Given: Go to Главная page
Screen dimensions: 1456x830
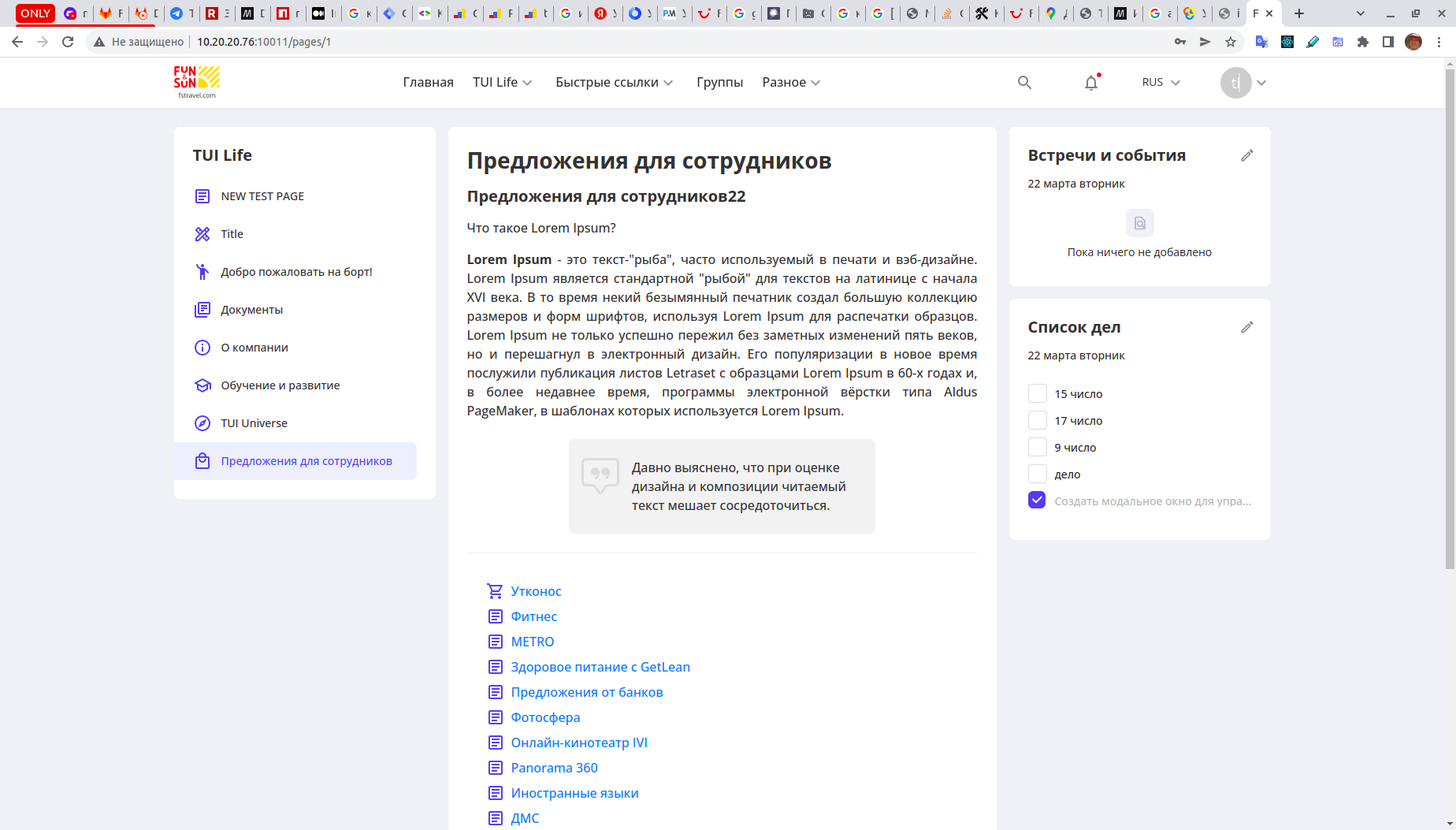Looking at the screenshot, I should tap(428, 82).
